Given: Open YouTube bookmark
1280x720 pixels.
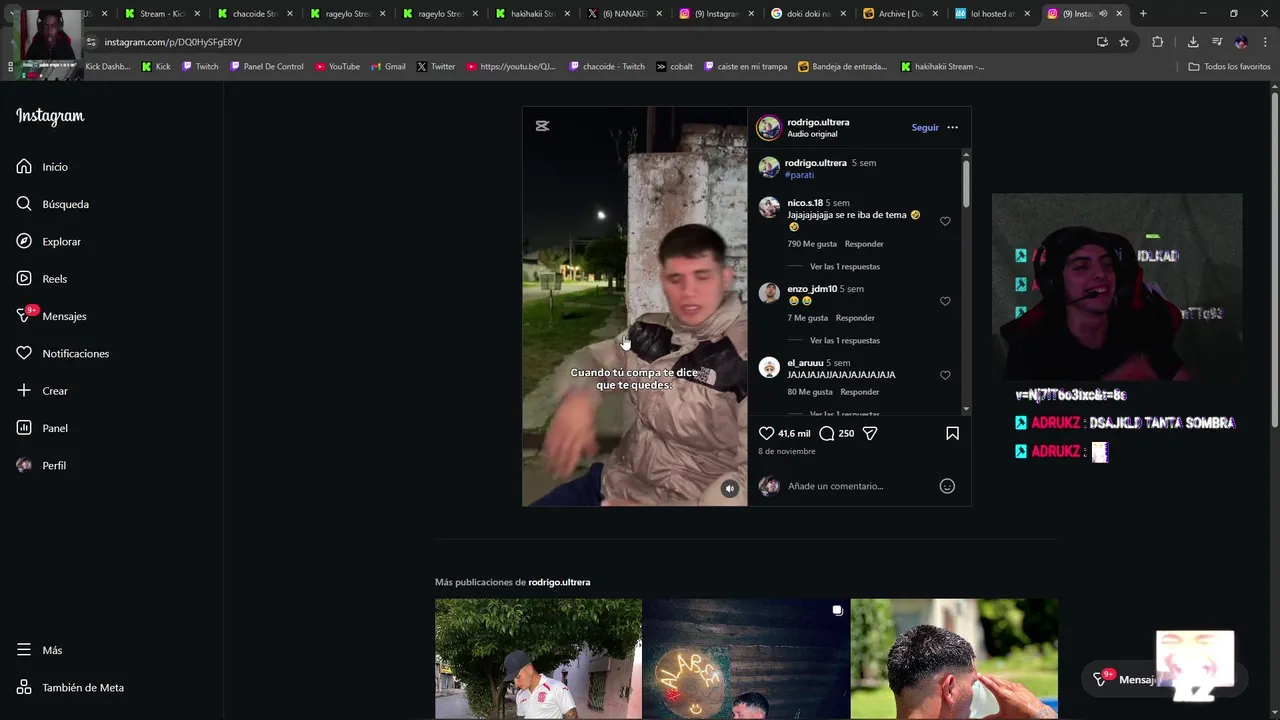Looking at the screenshot, I should coord(337,67).
